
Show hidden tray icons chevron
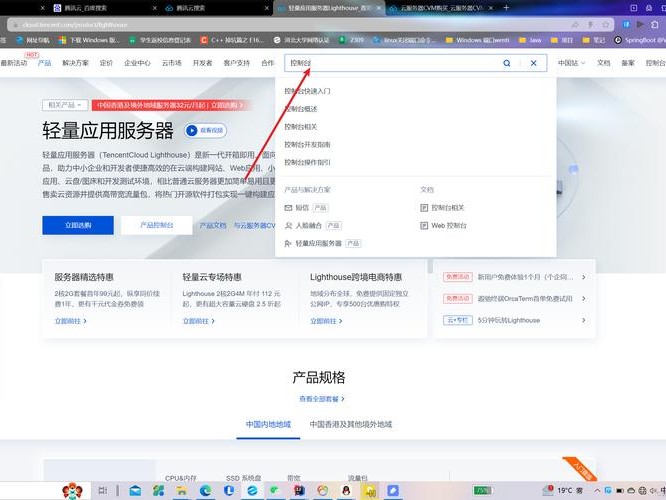coord(597,491)
